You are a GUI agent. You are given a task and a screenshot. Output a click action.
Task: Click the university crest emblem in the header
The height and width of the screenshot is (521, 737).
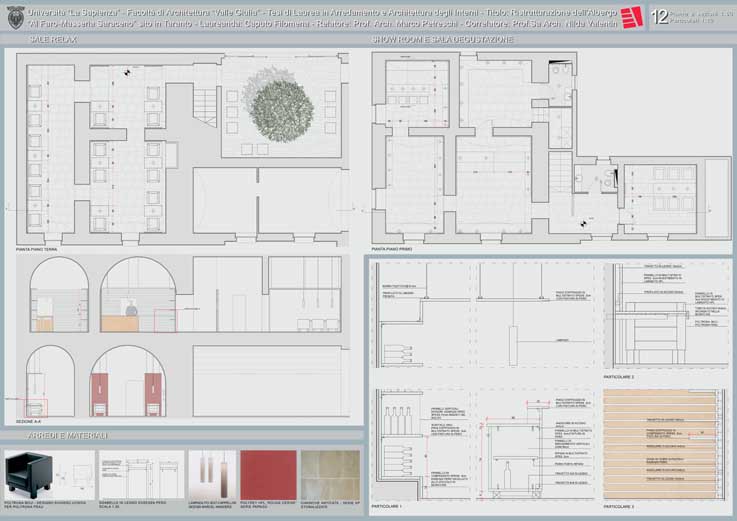13,15
